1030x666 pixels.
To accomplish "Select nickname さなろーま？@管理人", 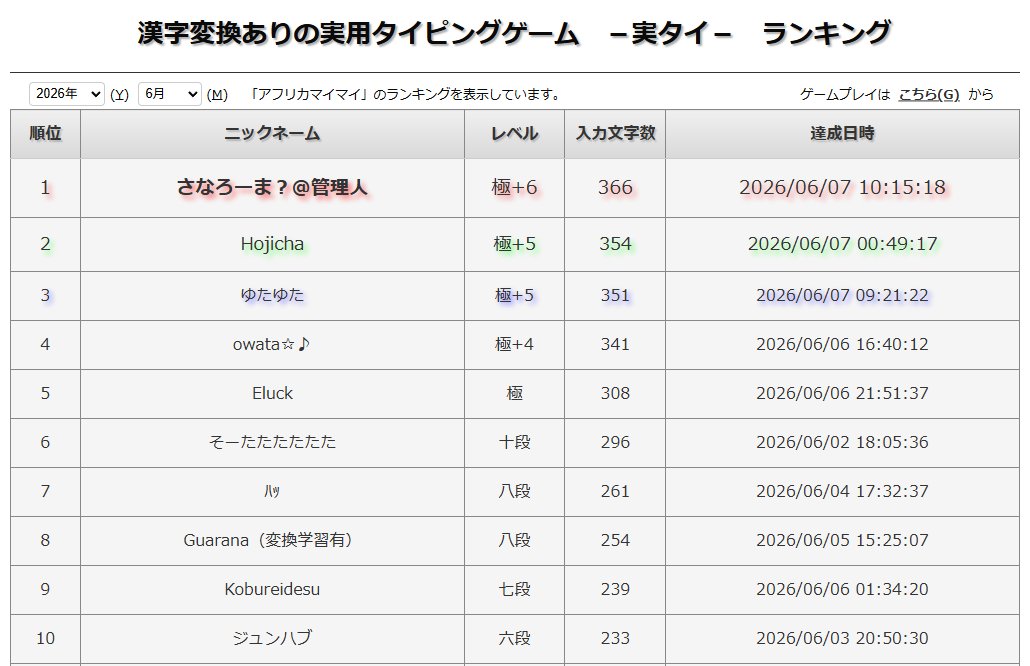I will pyautogui.click(x=272, y=187).
